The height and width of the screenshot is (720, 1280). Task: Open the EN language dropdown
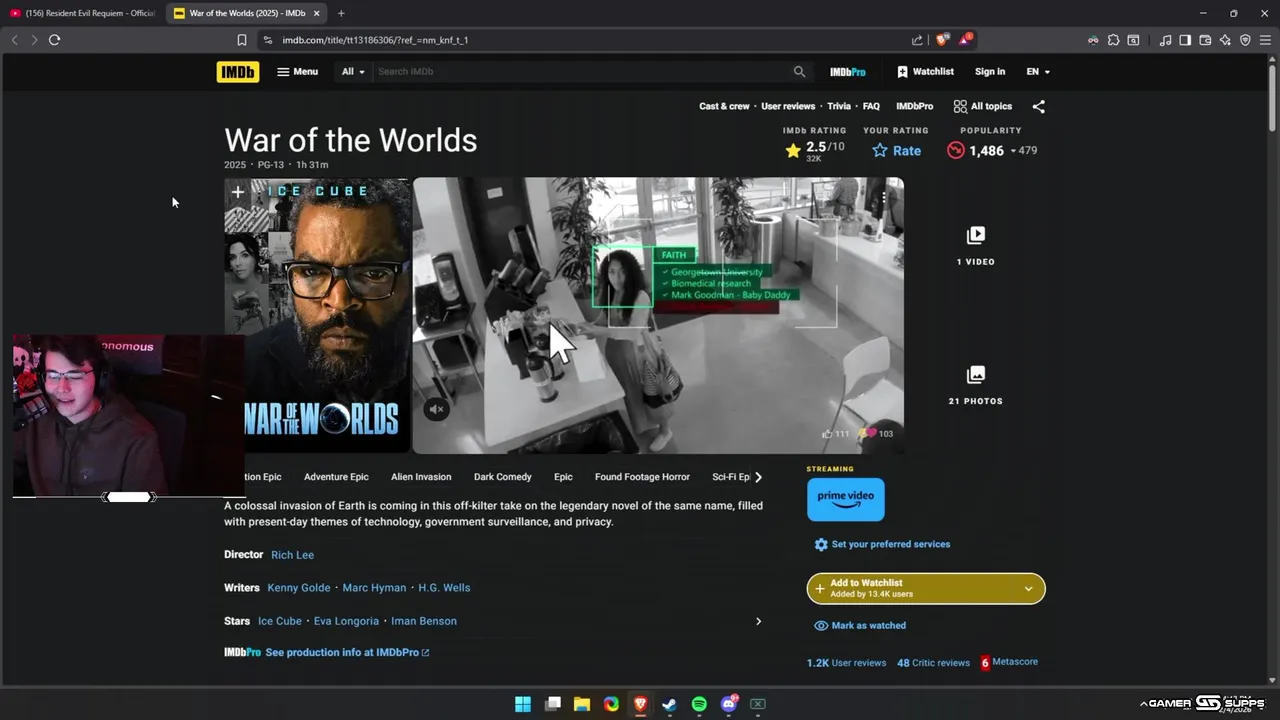(x=1038, y=72)
